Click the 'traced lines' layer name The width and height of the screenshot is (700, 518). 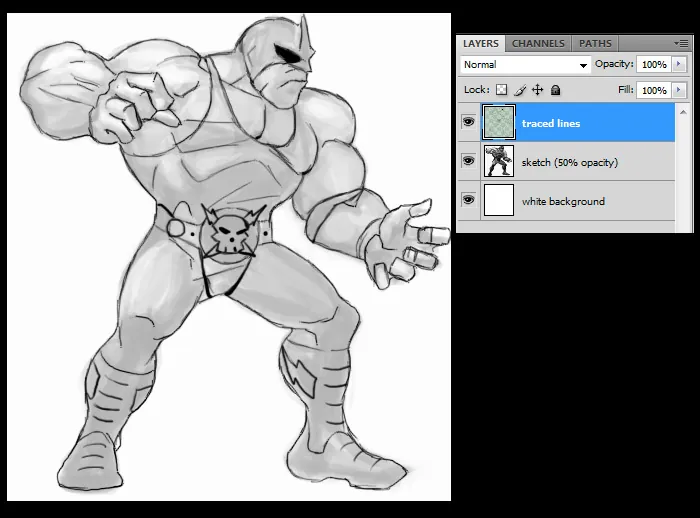point(551,124)
